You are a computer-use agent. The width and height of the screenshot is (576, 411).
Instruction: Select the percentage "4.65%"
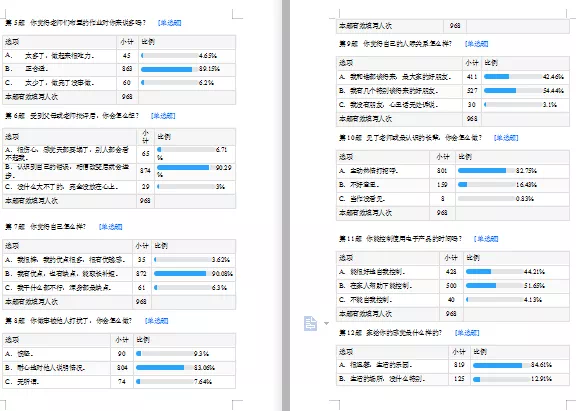[208, 56]
